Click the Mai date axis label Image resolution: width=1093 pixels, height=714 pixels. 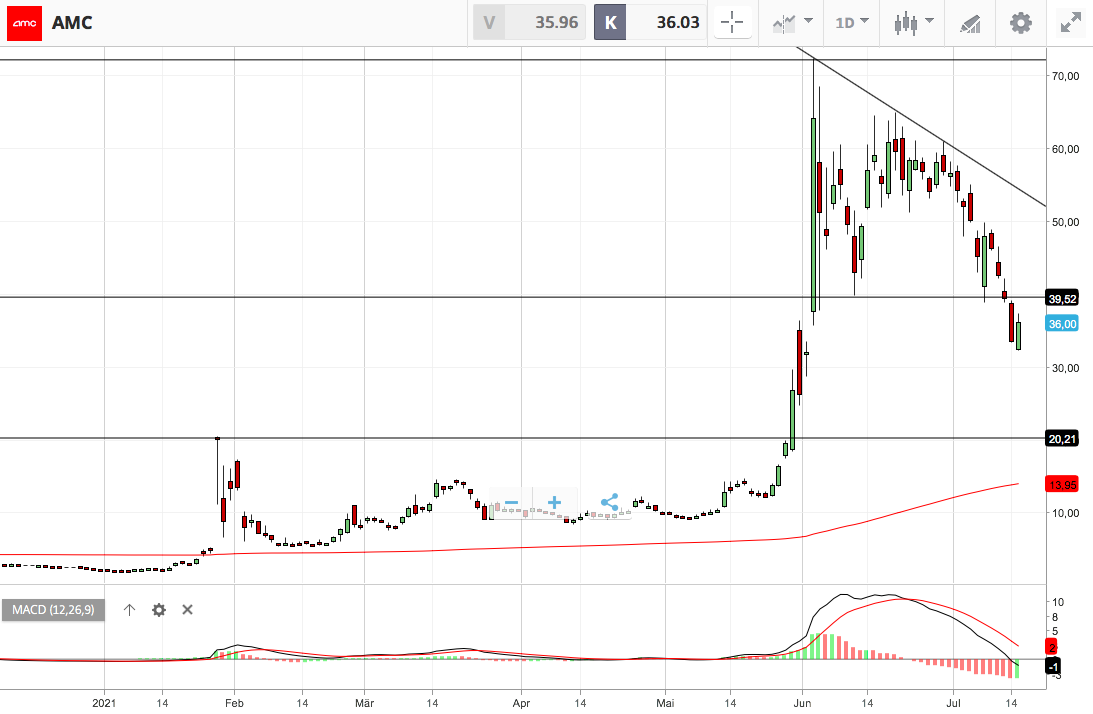point(665,703)
